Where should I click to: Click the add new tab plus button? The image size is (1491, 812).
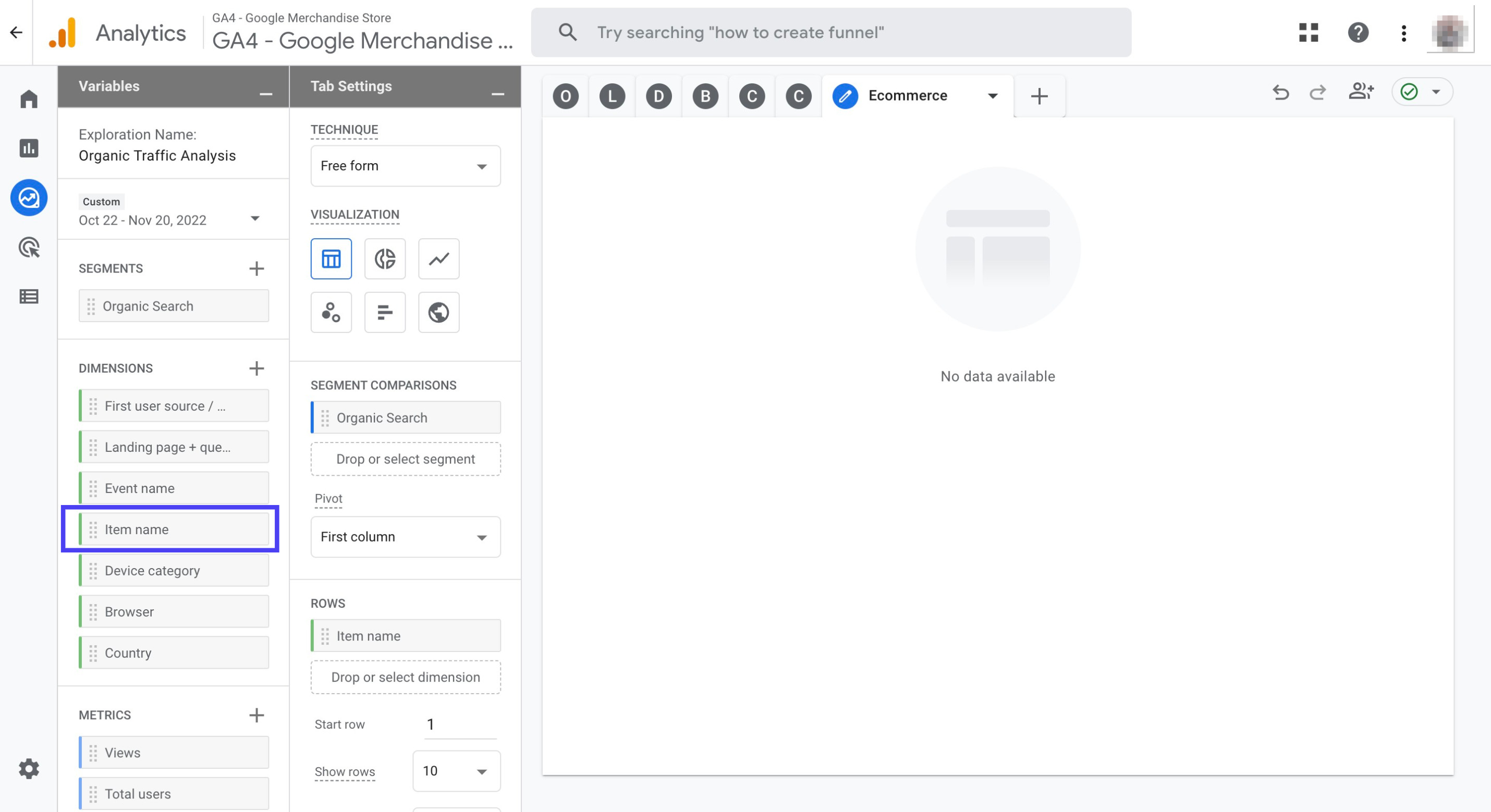(1039, 96)
